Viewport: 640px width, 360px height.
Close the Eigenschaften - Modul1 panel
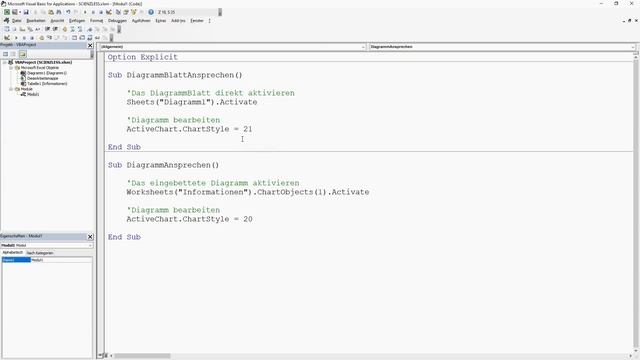(90, 237)
